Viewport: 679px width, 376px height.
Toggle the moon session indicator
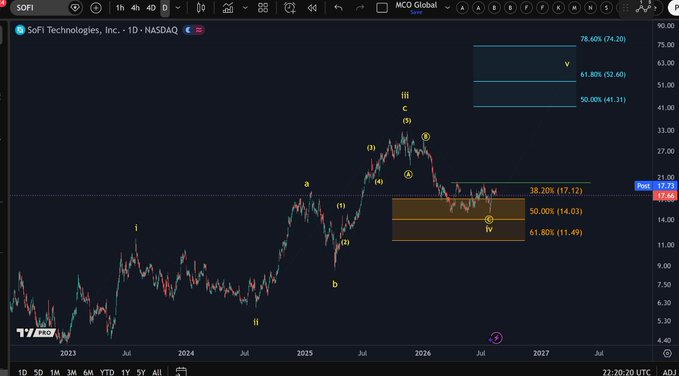click(x=188, y=30)
